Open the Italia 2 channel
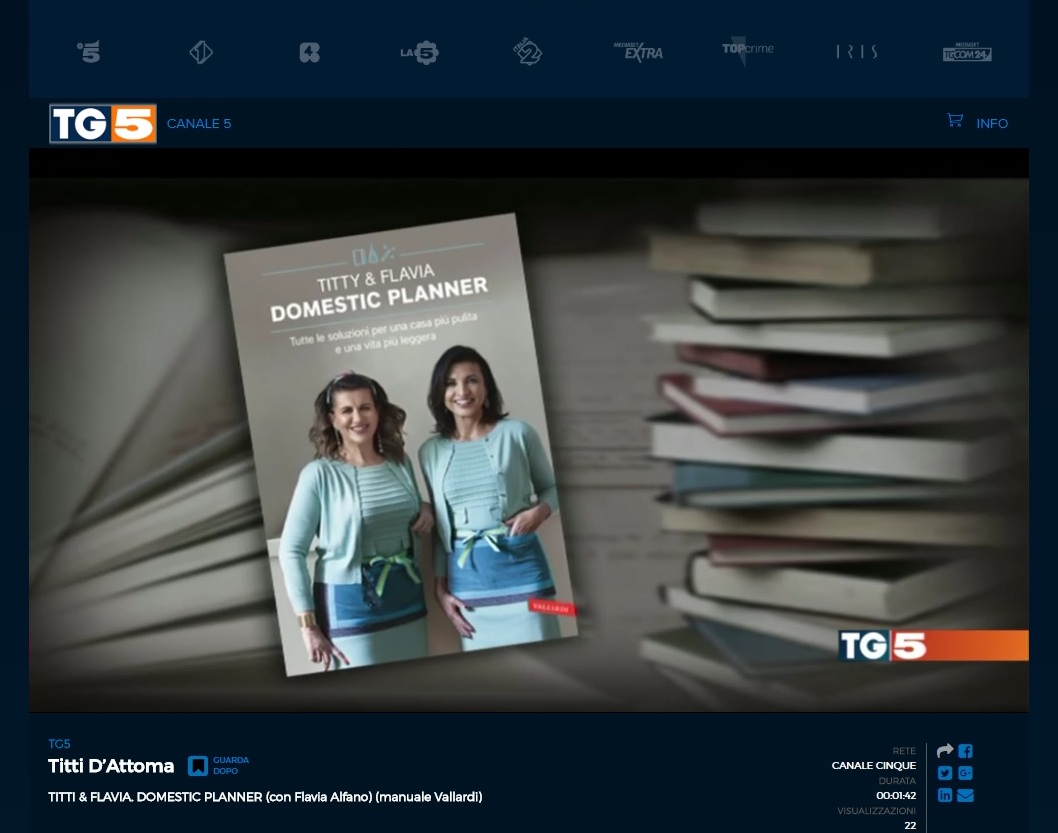 529,53
